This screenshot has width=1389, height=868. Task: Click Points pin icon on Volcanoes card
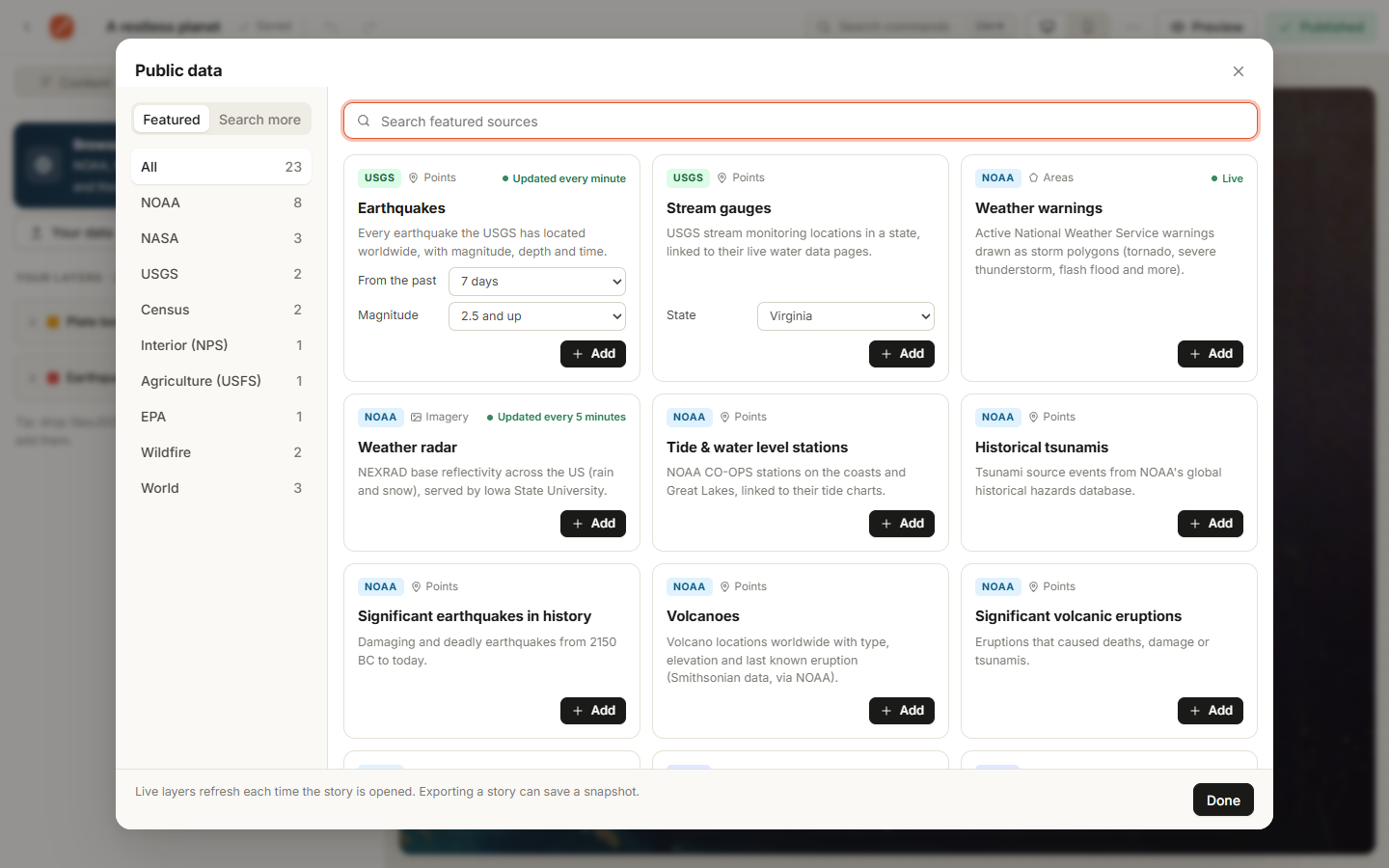click(724, 586)
